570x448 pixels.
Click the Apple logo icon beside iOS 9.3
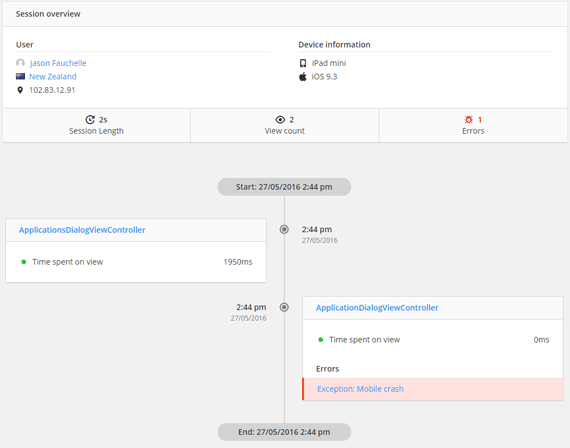pos(302,76)
